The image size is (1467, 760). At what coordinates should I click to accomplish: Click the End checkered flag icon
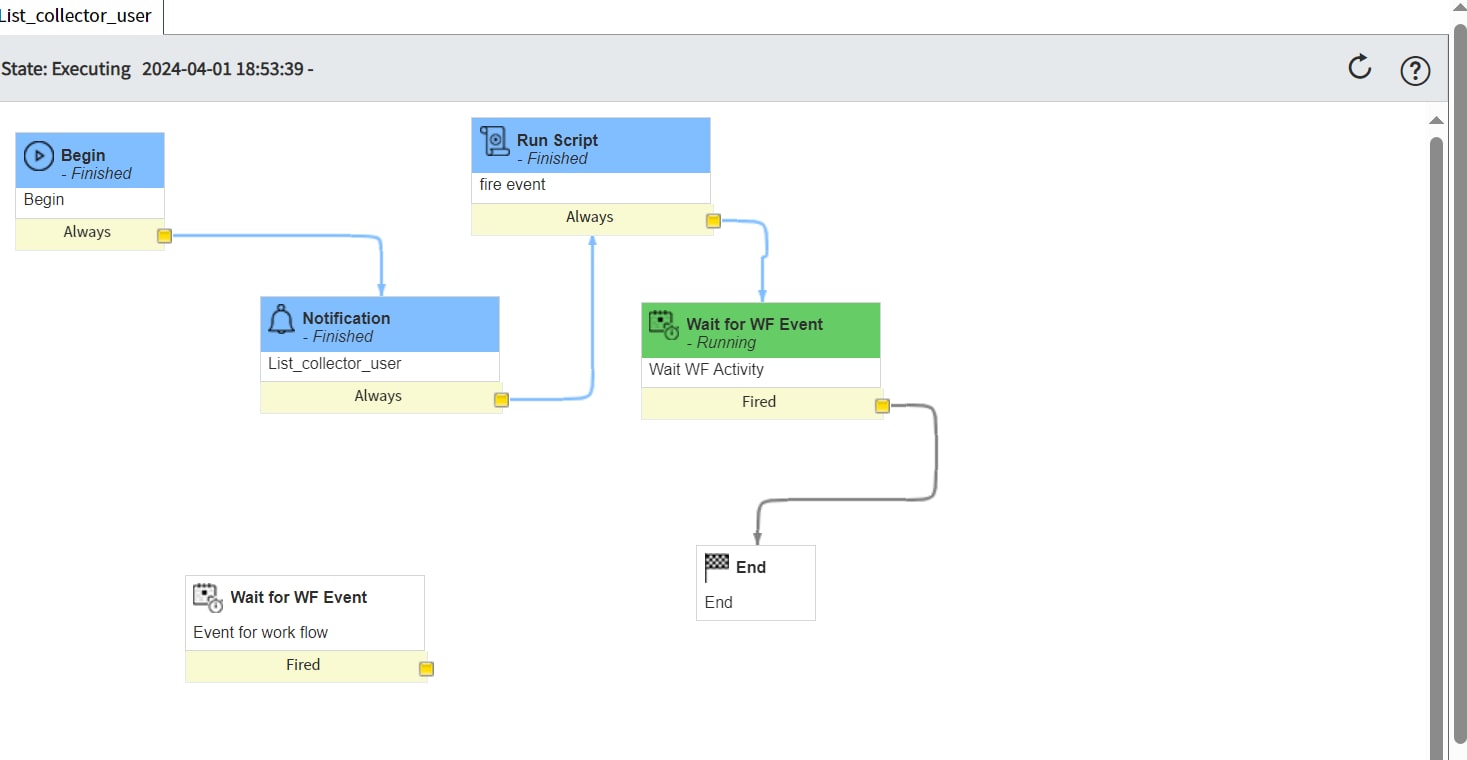pyautogui.click(x=718, y=564)
